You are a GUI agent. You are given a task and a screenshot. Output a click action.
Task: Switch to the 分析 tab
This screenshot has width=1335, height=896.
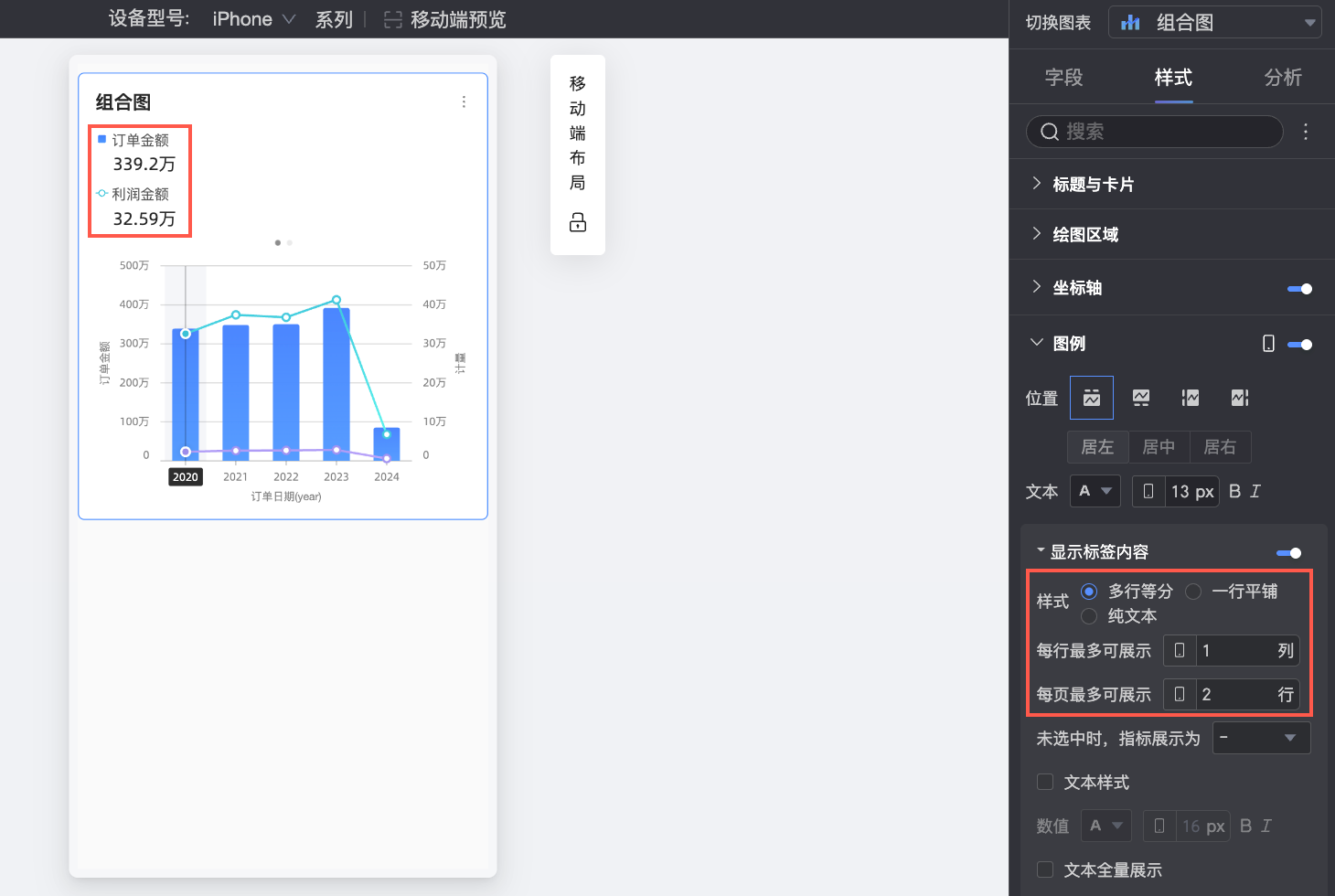click(1283, 78)
